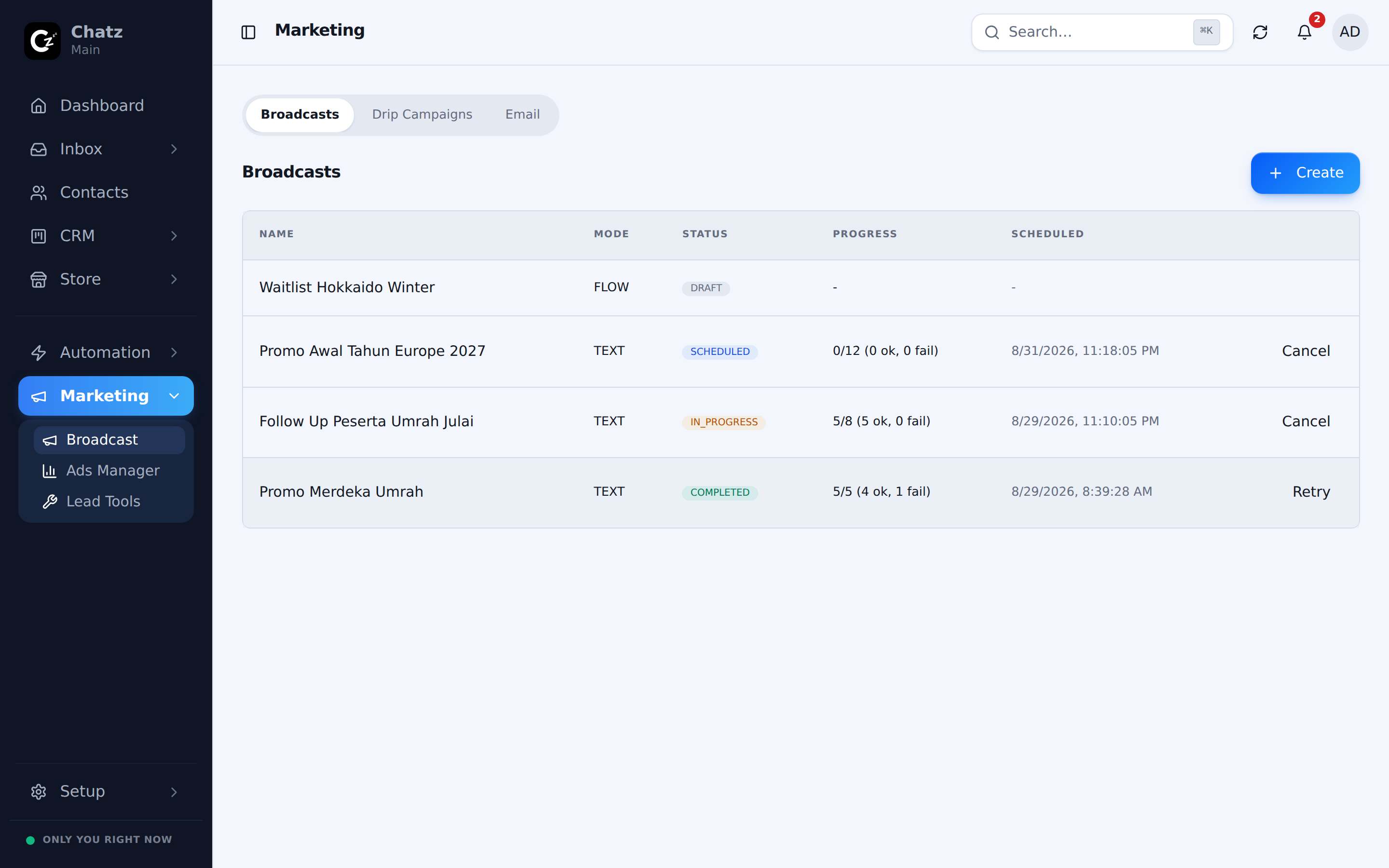This screenshot has height=868, width=1389.
Task: Click the Broadcast megaphone sub-item icon
Action: click(50, 440)
